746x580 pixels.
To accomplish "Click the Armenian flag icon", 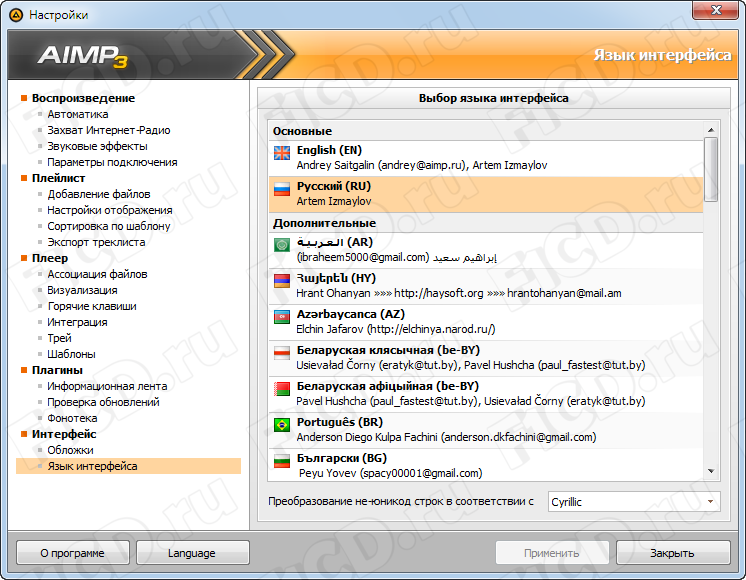I will click(282, 281).
